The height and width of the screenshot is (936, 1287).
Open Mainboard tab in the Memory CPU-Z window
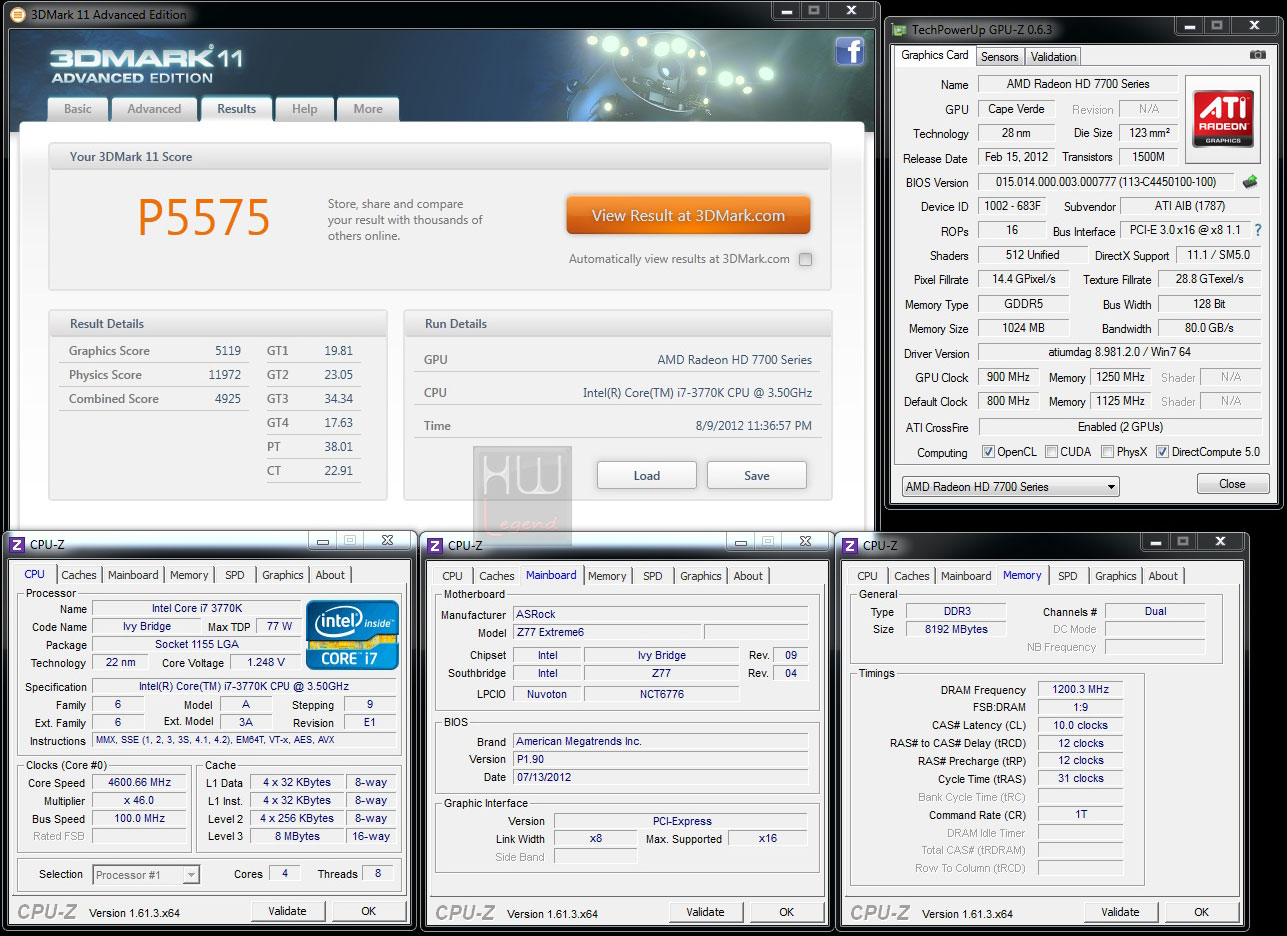(966, 576)
